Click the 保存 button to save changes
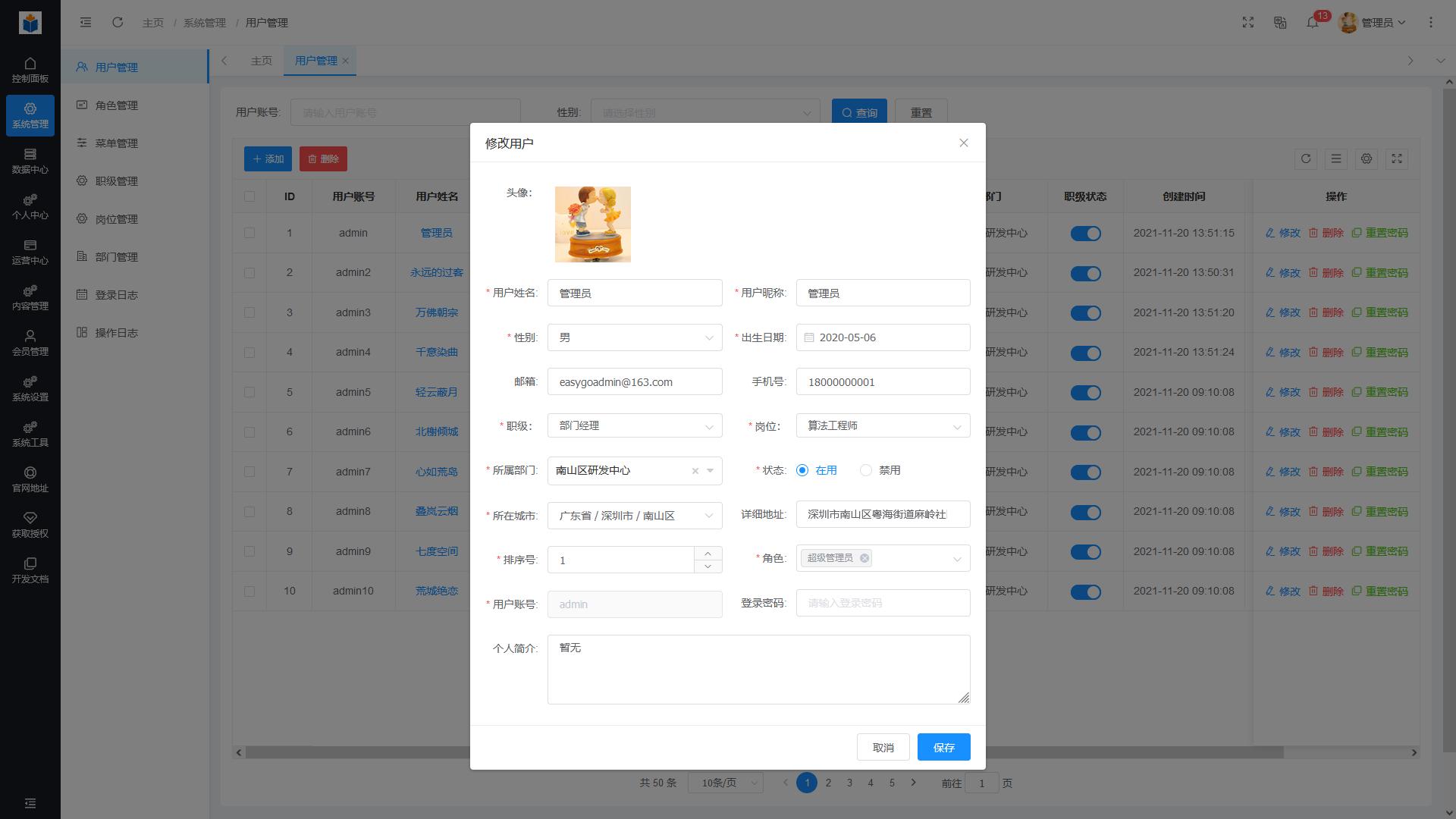Image resolution: width=1456 pixels, height=819 pixels. coord(943,747)
